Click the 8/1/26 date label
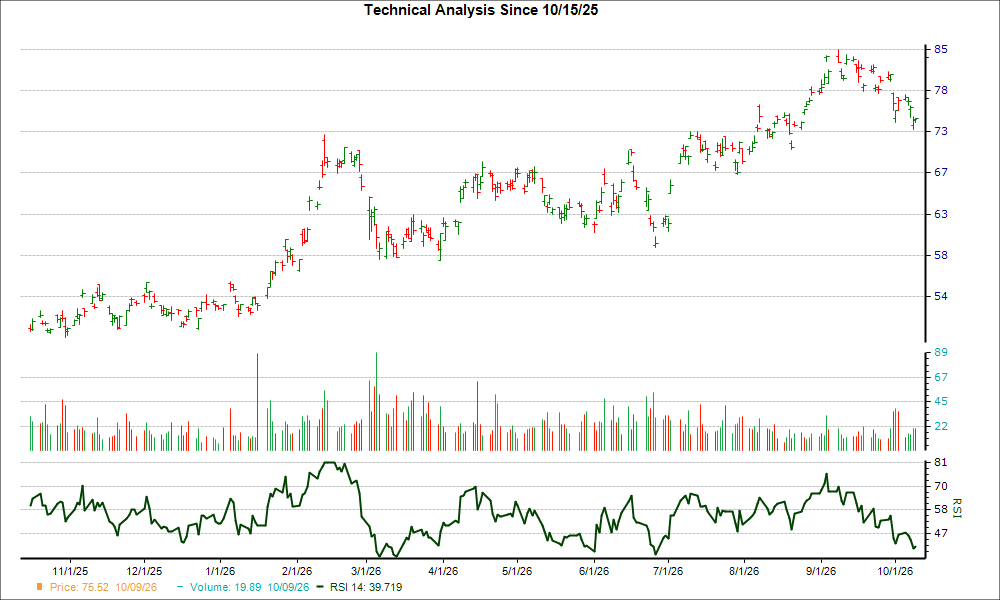1000x600 pixels. 744,571
